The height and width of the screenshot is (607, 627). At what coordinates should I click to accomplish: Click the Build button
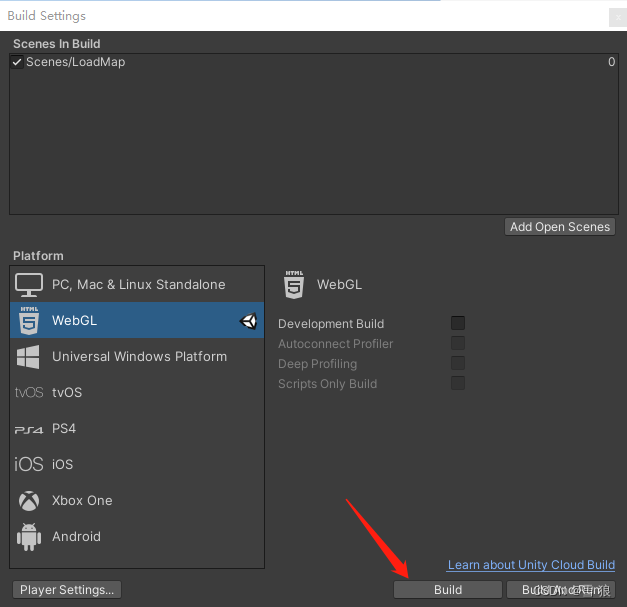448,590
